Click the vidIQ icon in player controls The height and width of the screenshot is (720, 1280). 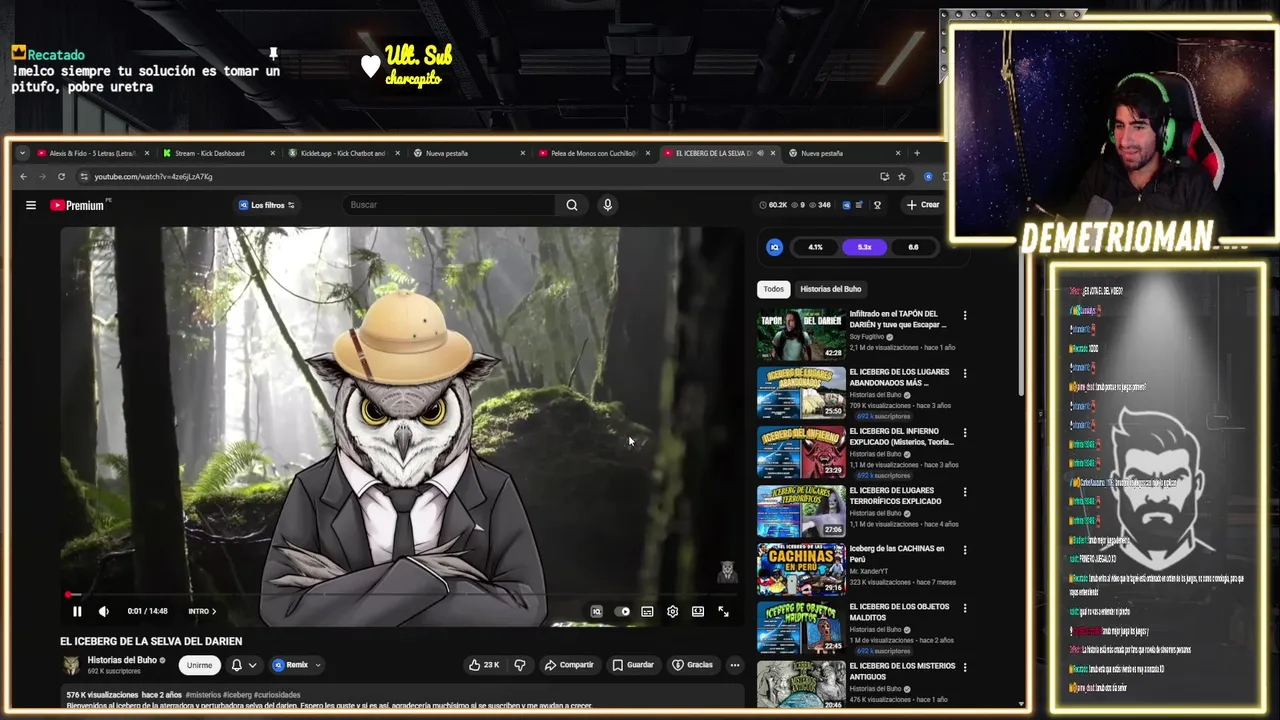click(x=596, y=611)
